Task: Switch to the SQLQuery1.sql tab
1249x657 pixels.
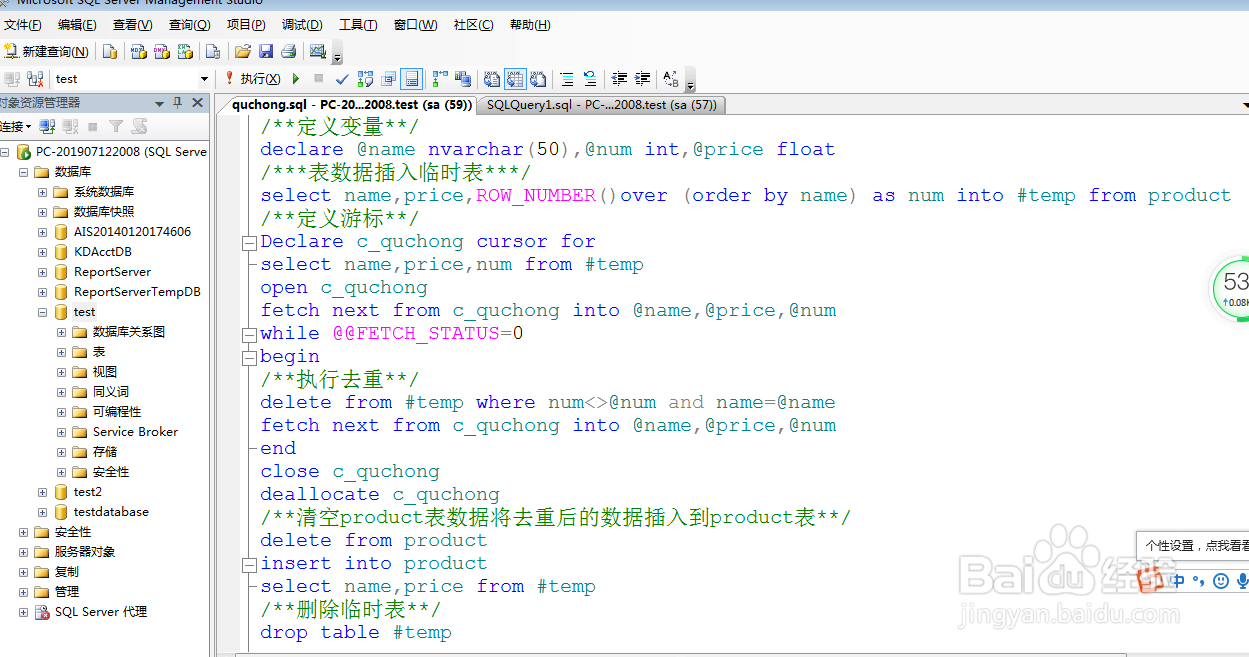Action: pyautogui.click(x=601, y=104)
